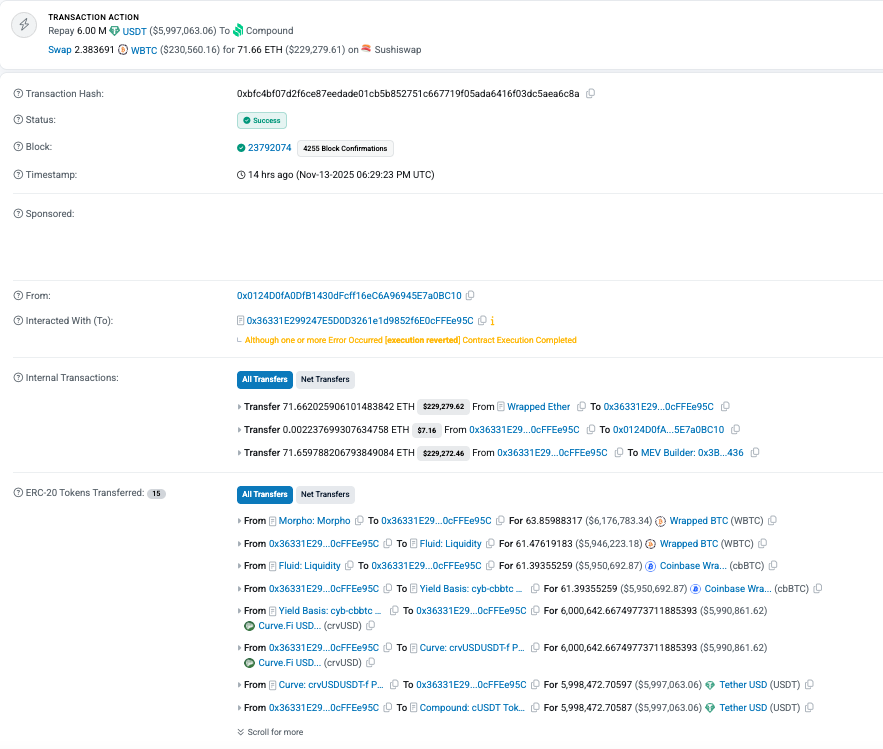Open help icon beside Block label
The height and width of the screenshot is (749, 883).
tap(18, 146)
